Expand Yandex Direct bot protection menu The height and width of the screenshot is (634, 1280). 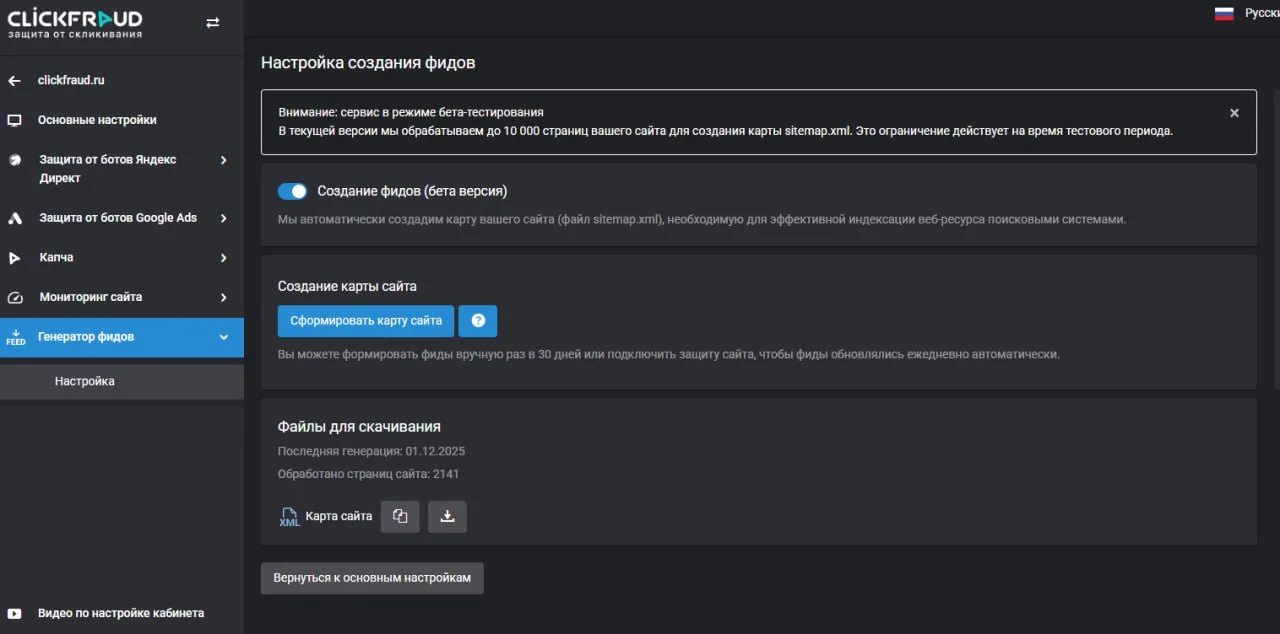[x=223, y=160]
